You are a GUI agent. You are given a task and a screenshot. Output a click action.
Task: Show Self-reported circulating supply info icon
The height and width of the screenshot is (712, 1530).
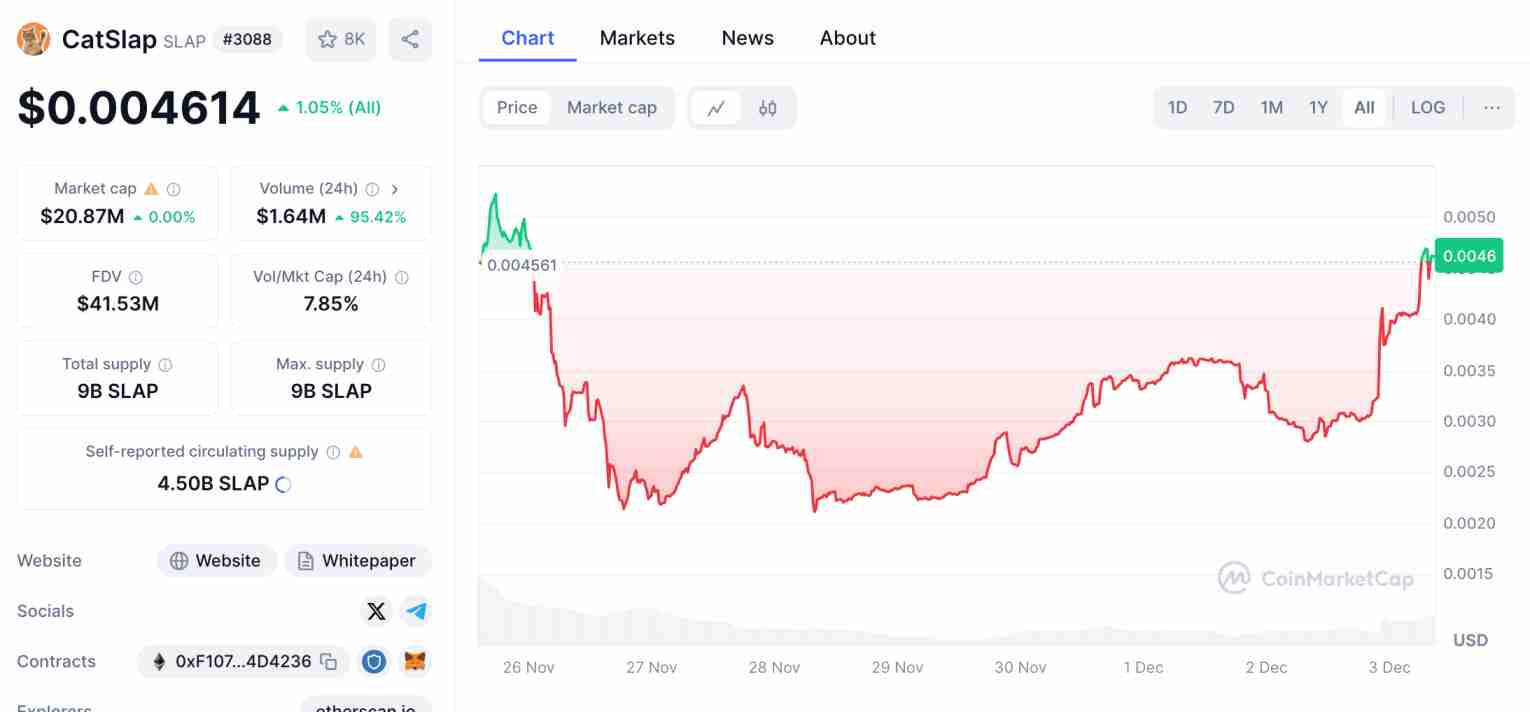(x=333, y=452)
